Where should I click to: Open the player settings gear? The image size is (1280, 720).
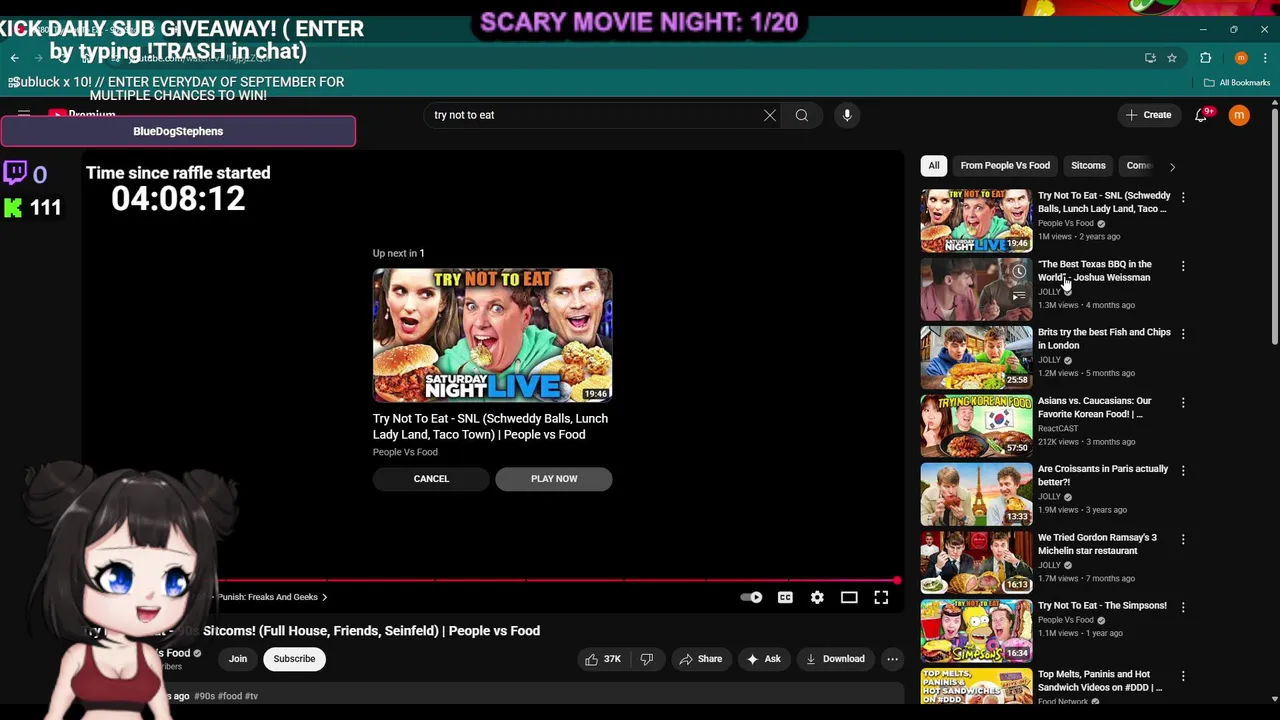pyautogui.click(x=817, y=597)
